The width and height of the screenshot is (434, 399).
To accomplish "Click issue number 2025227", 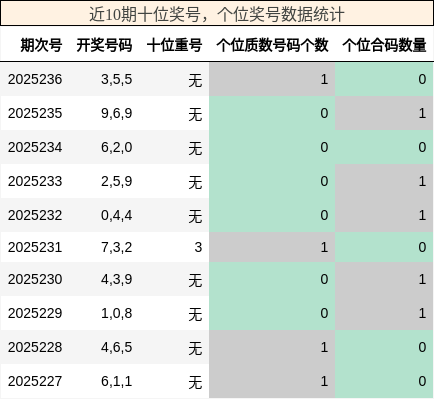I will click(35, 381).
